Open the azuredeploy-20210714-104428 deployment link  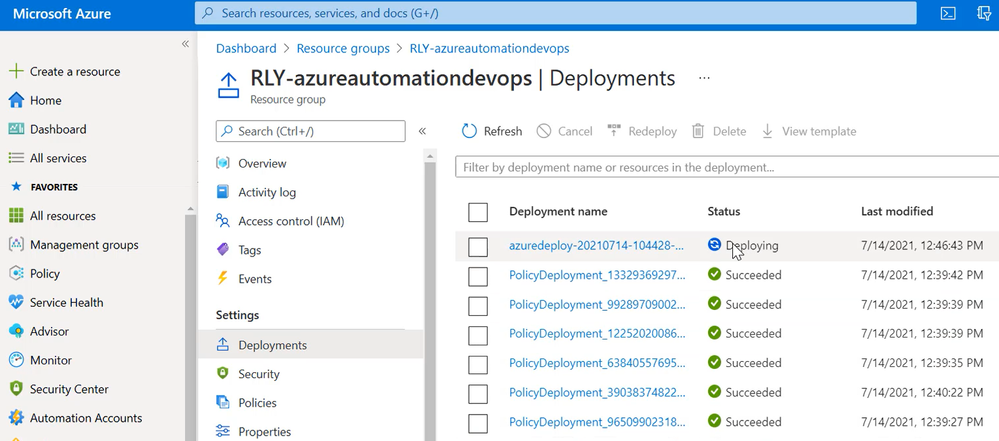(x=596, y=246)
